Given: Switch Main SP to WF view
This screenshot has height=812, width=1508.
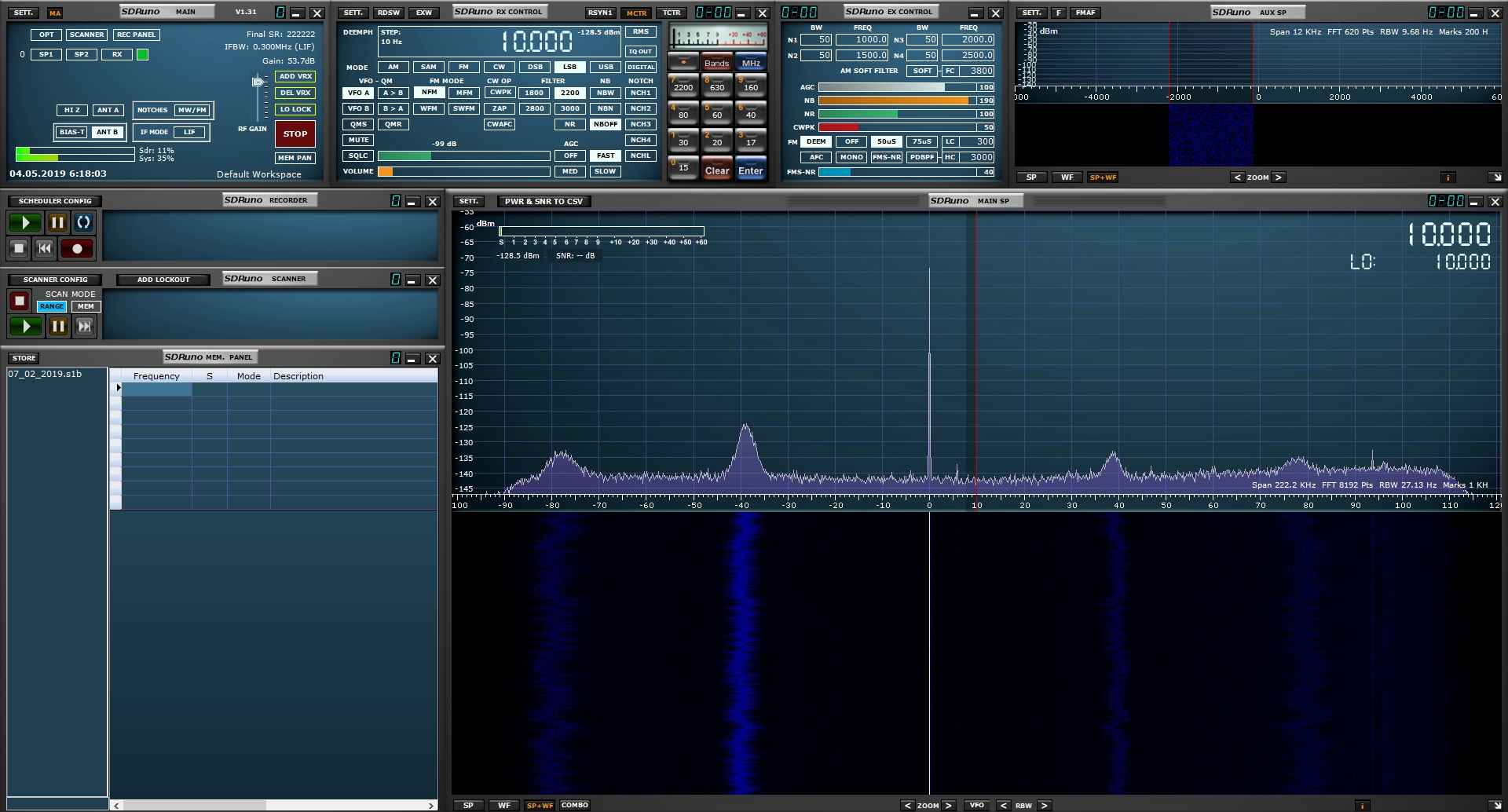Looking at the screenshot, I should (504, 805).
